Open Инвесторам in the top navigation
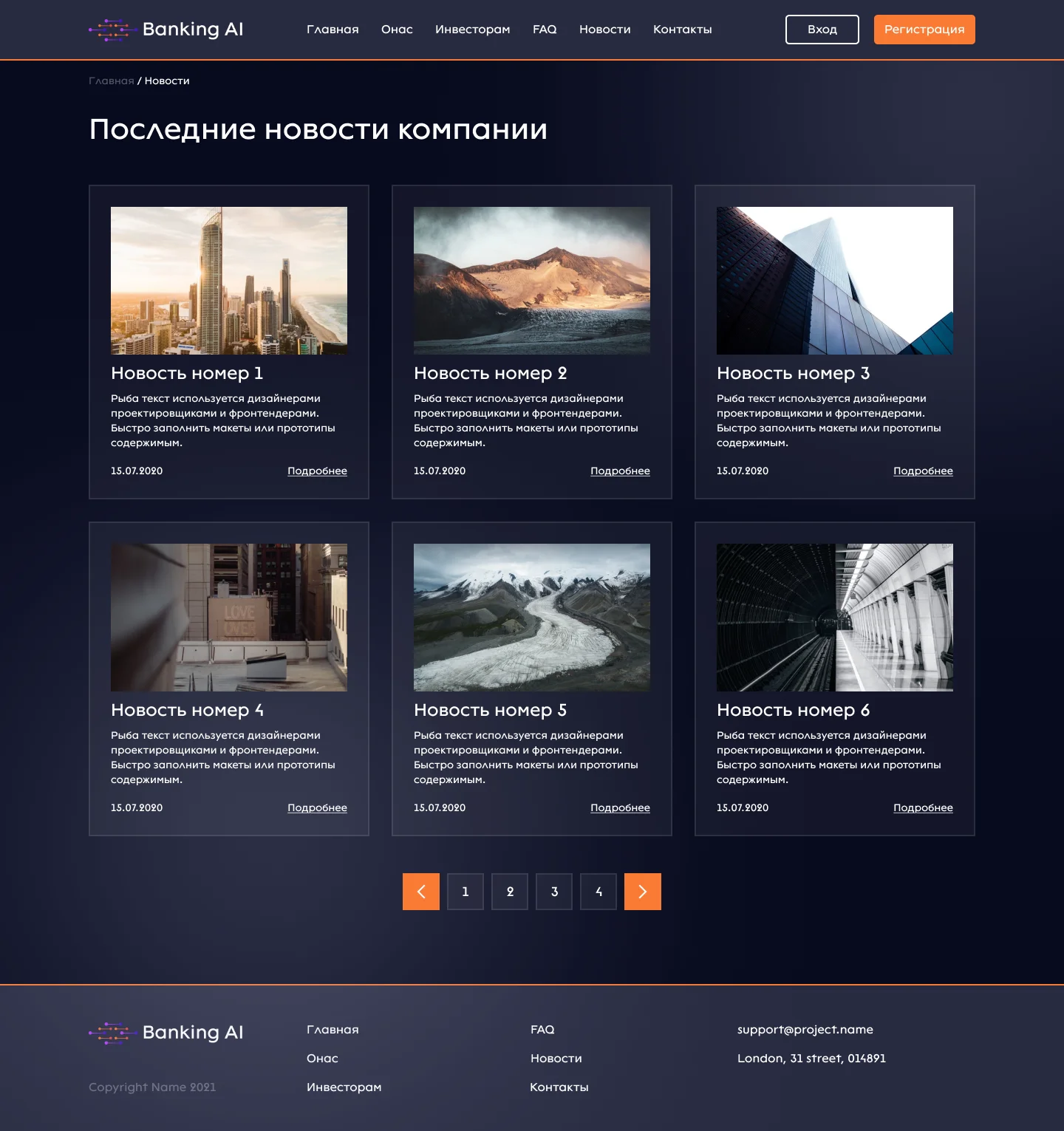Image resolution: width=1064 pixels, height=1131 pixels. (473, 30)
